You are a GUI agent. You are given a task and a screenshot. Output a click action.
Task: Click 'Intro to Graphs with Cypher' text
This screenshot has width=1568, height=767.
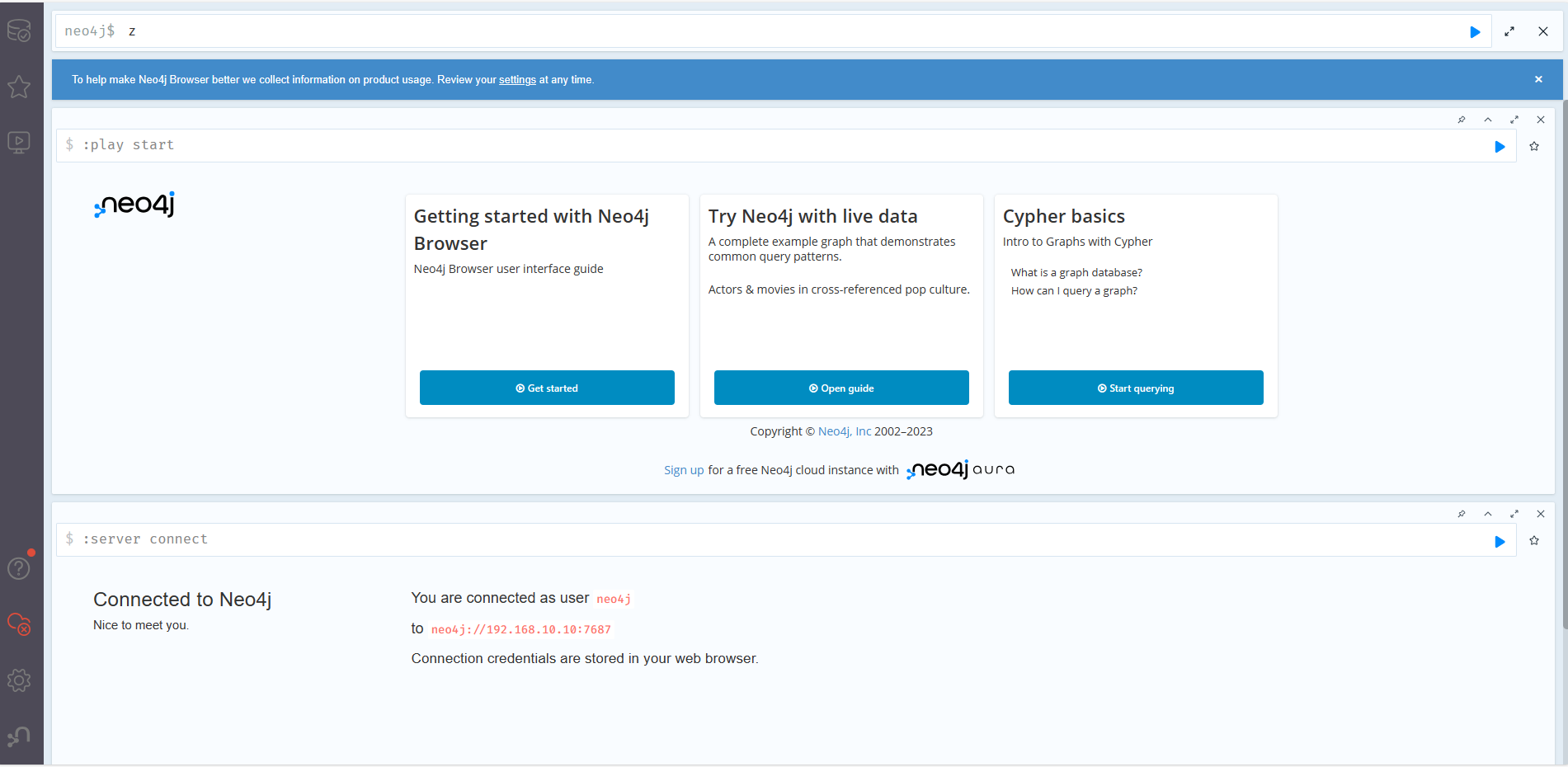[x=1078, y=242]
